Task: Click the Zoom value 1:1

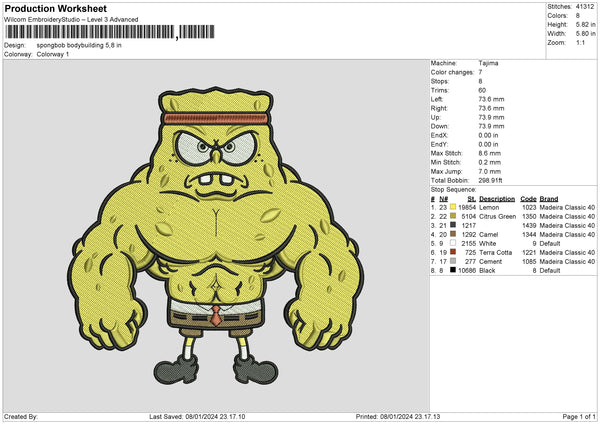Action: pos(580,42)
